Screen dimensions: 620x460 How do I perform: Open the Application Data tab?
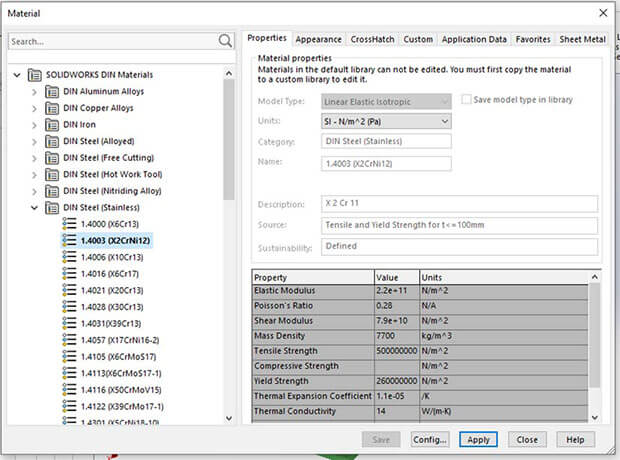pyautogui.click(x=474, y=40)
